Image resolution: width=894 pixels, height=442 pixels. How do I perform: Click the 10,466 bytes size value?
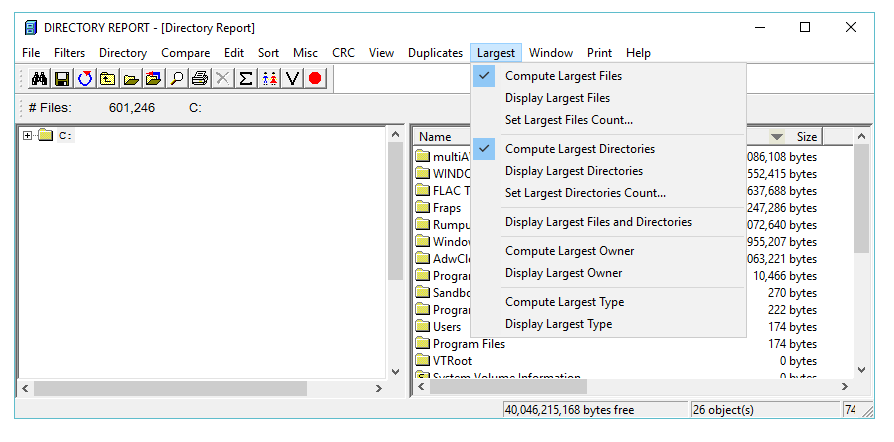click(785, 276)
